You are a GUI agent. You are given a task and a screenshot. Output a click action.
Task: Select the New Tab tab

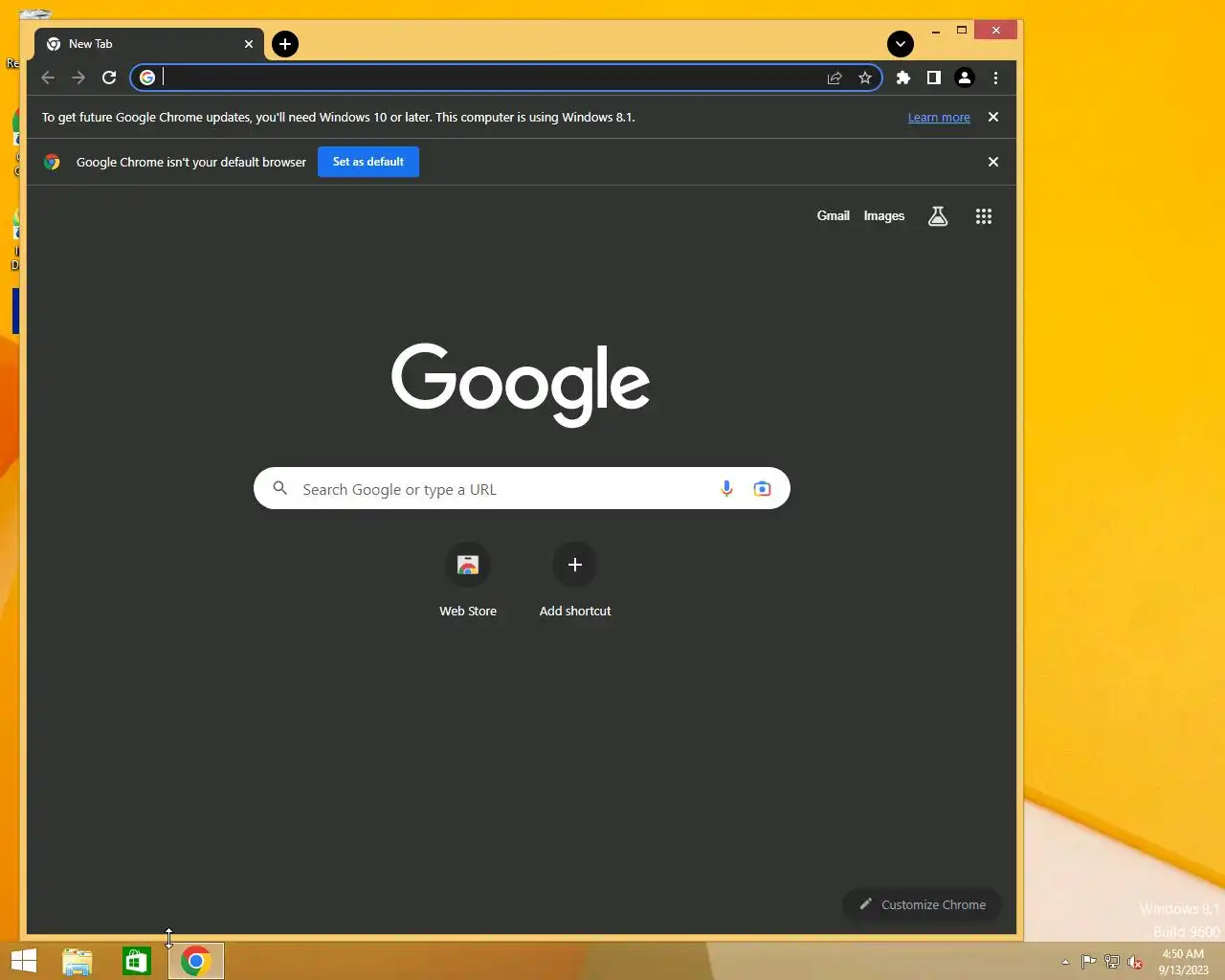[x=149, y=44]
